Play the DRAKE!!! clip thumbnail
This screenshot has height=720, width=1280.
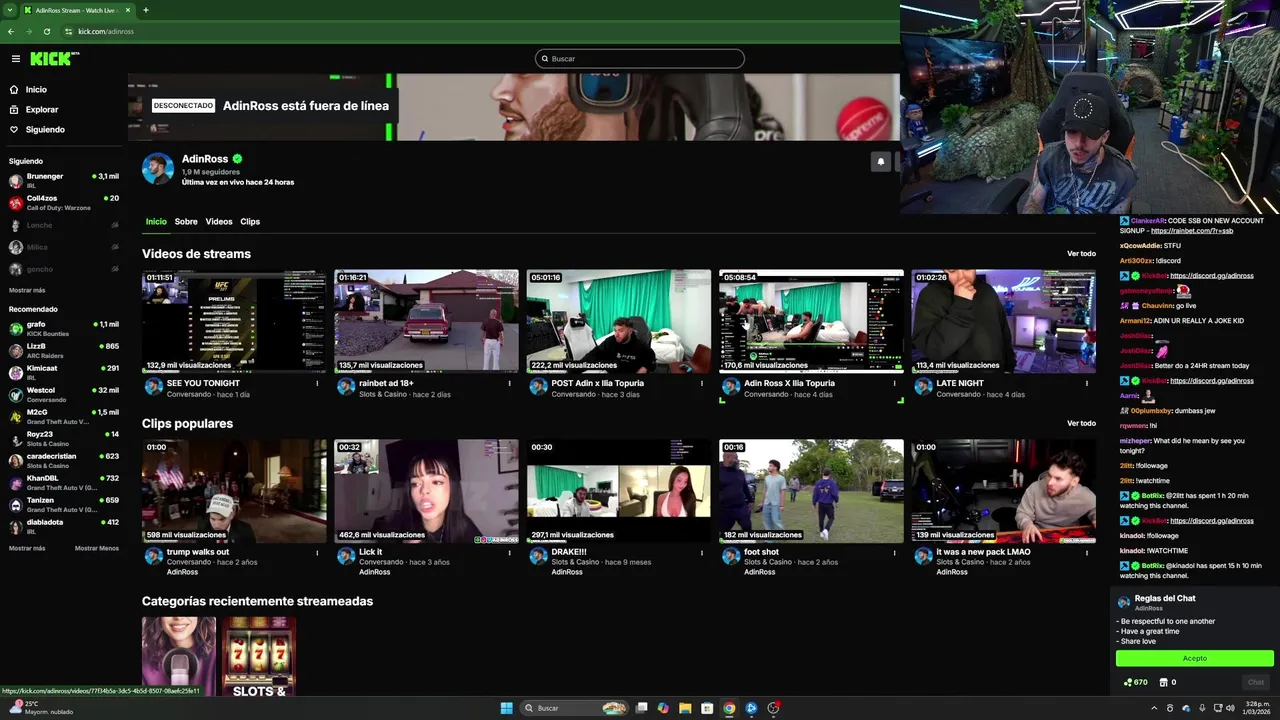point(619,491)
